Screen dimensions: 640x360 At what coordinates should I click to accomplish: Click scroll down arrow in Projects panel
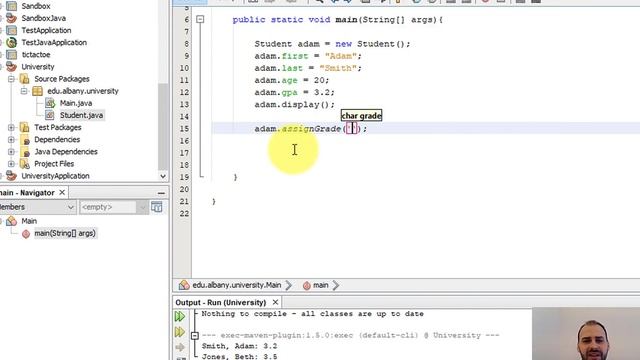tap(163, 176)
